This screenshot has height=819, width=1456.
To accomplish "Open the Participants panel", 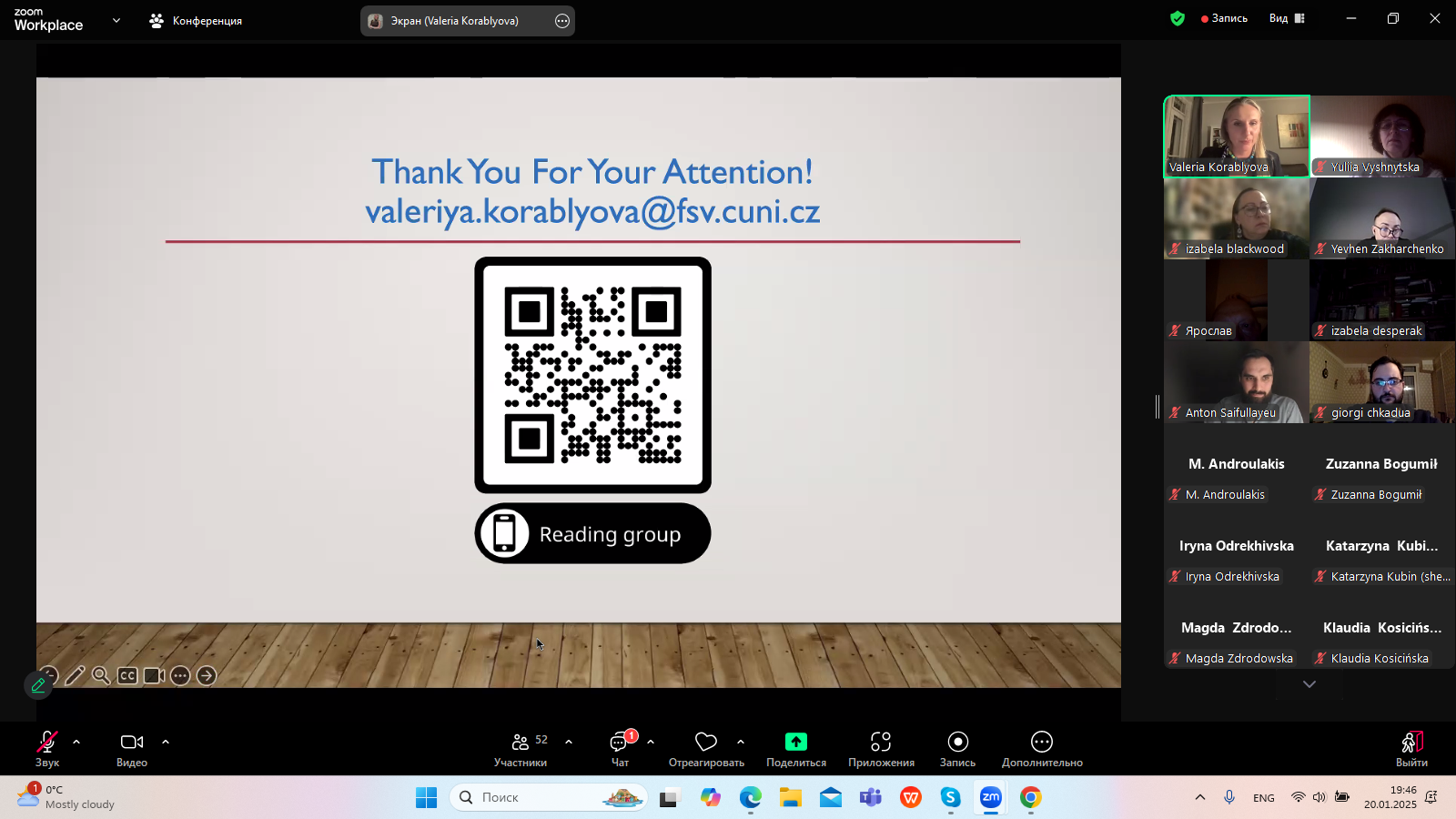I will coord(521,749).
